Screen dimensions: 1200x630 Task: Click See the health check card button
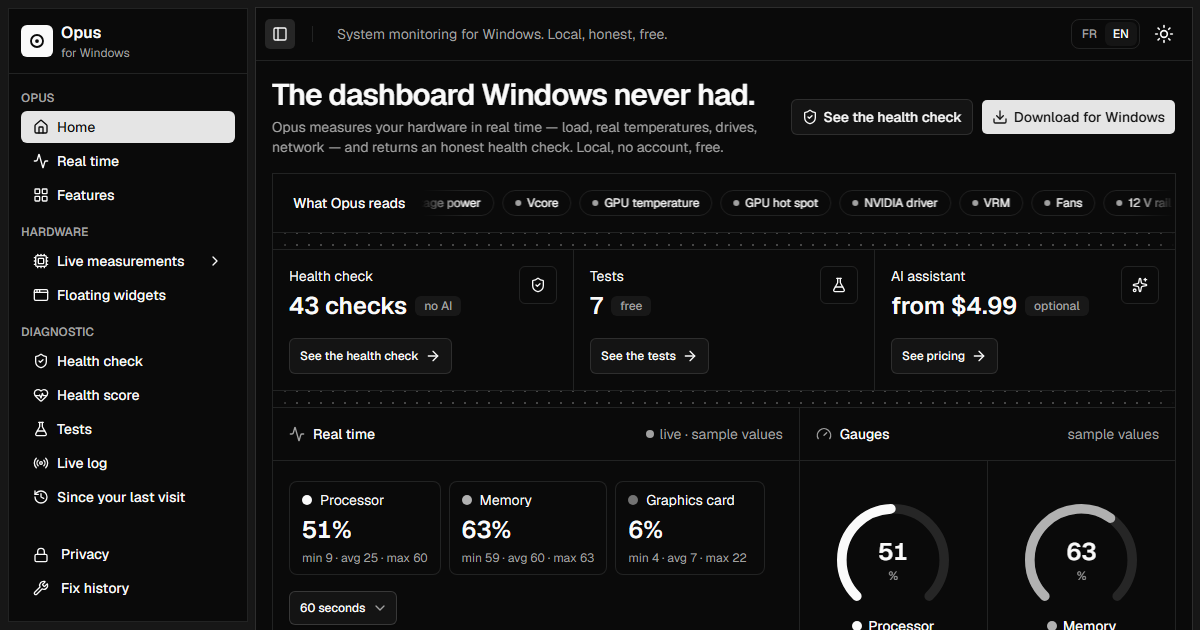[370, 356]
